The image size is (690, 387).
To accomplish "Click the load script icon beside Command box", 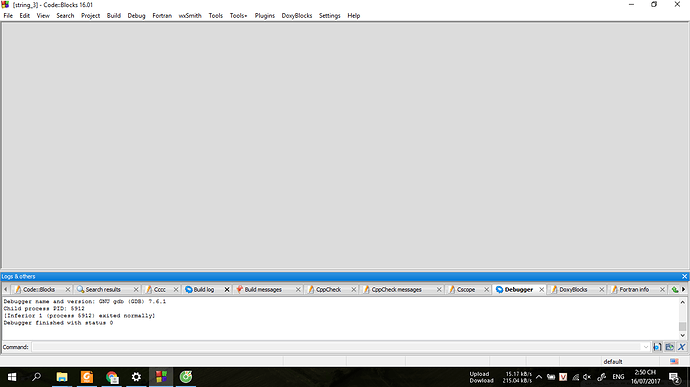I will pyautogui.click(x=669, y=347).
